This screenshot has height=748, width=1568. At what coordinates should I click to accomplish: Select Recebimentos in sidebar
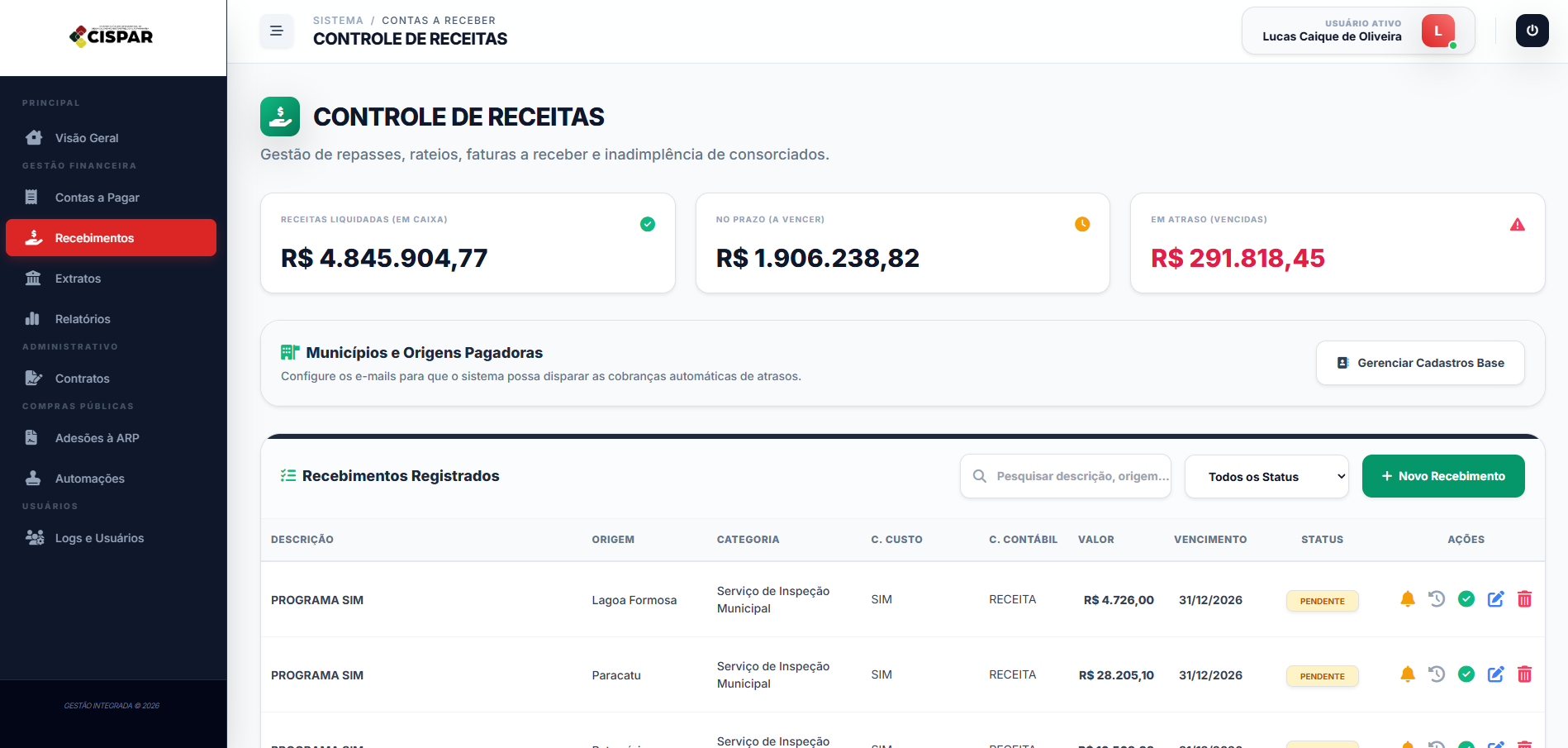pyautogui.click(x=111, y=238)
